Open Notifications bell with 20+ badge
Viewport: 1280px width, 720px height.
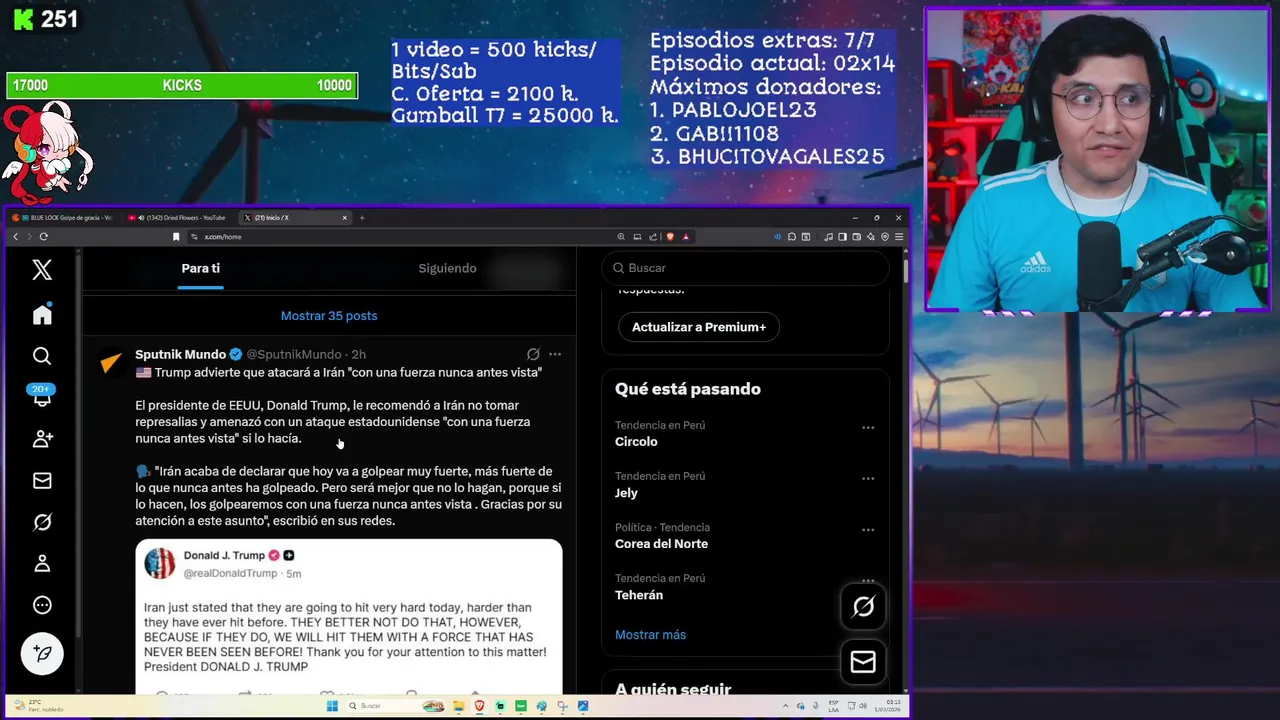pos(42,396)
